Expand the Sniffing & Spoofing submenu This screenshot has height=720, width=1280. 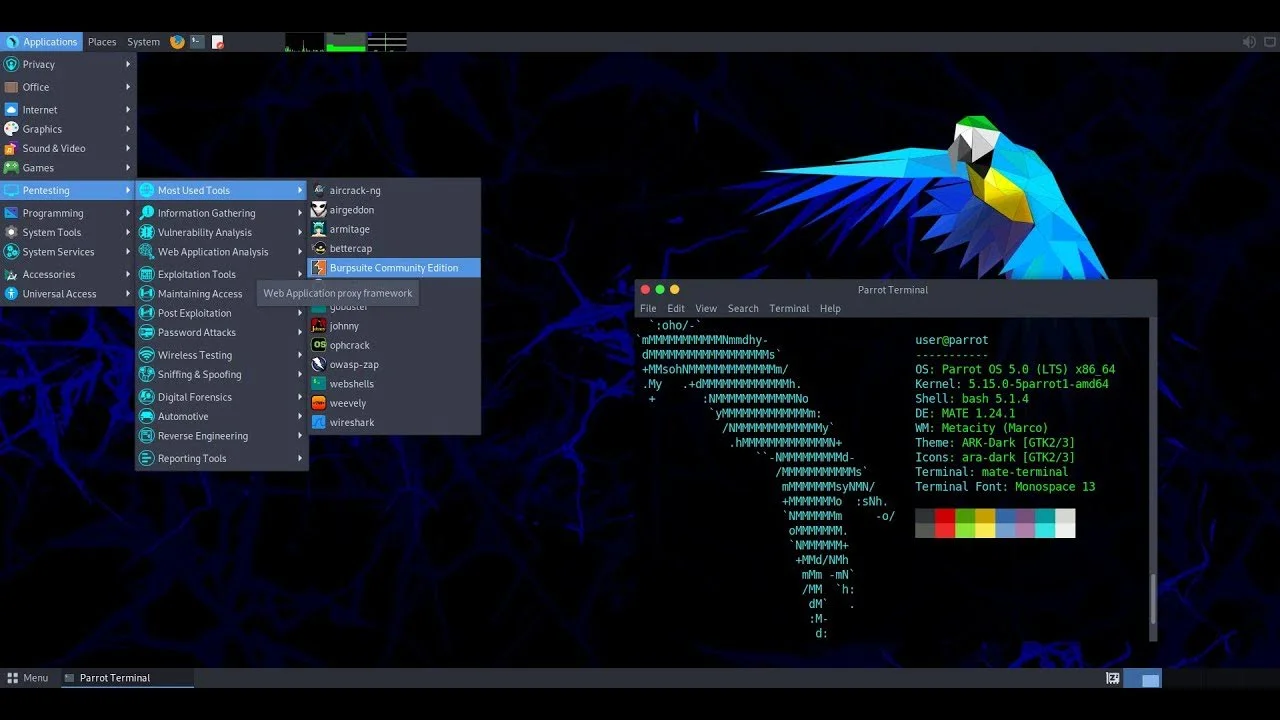pyautogui.click(x=222, y=374)
